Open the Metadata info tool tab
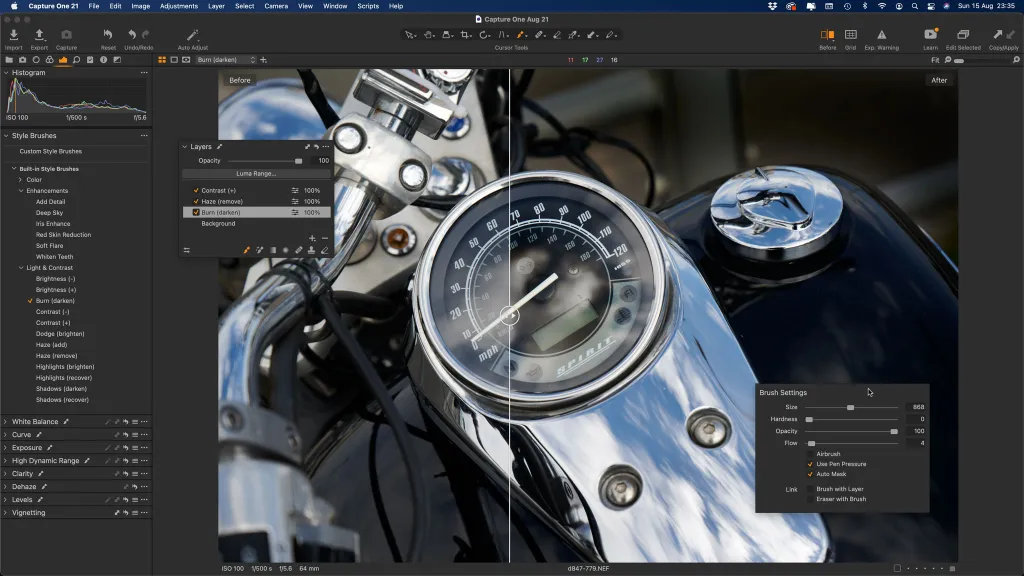 pos(103,59)
